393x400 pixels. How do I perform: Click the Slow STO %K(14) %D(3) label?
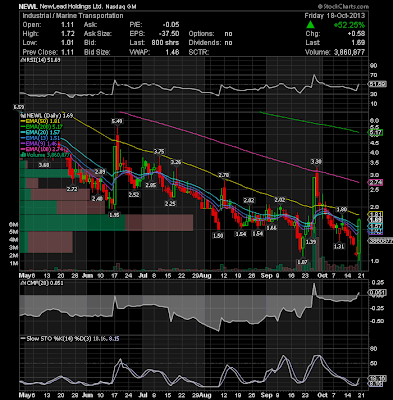click(69, 338)
